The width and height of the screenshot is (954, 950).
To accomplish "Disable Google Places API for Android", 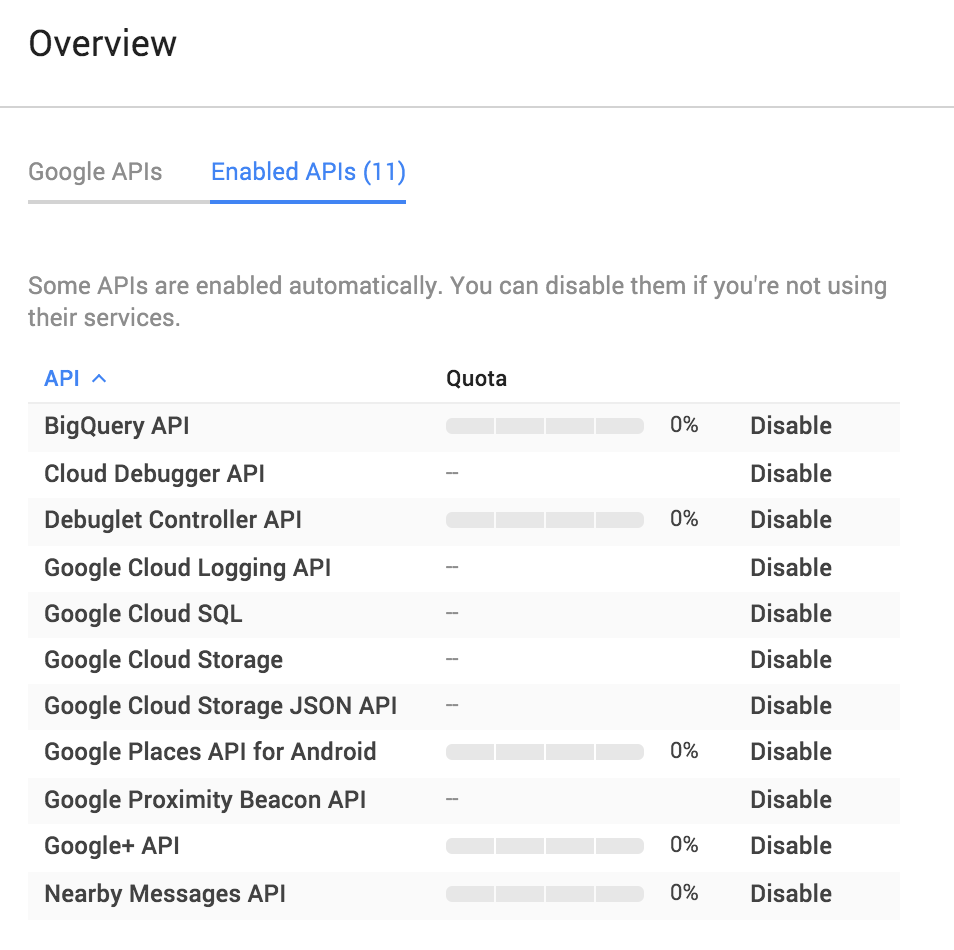I will pos(791,752).
